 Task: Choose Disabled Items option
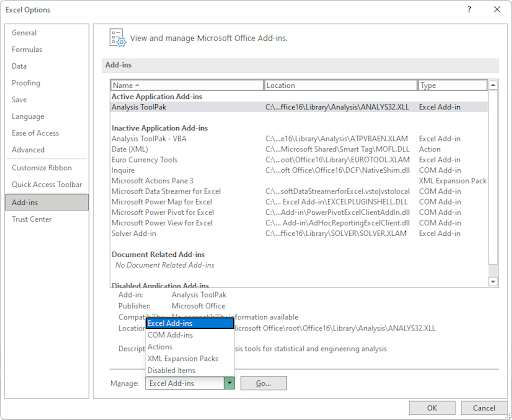(x=190, y=370)
